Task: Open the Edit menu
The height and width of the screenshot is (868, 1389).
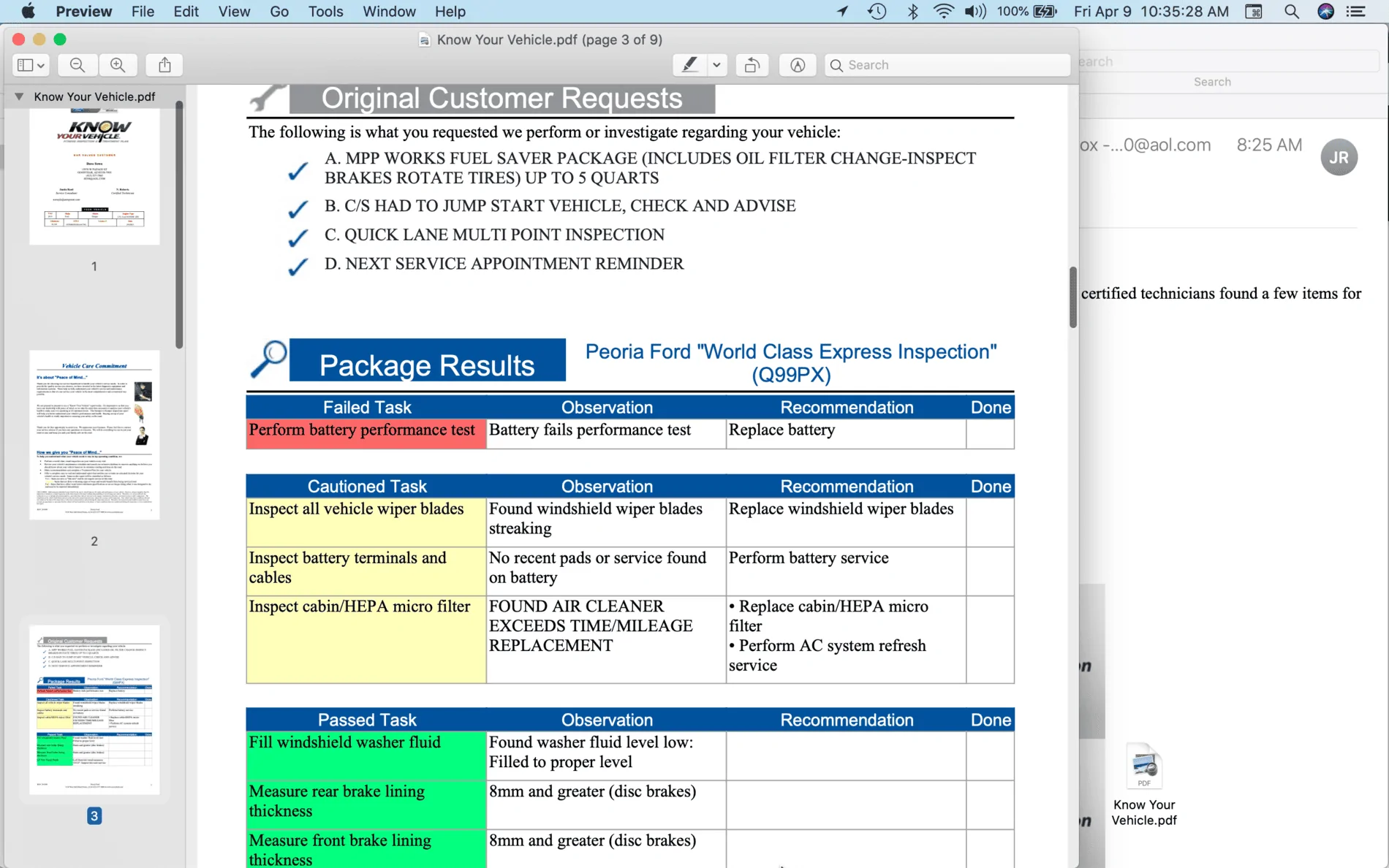Action: coord(186,11)
